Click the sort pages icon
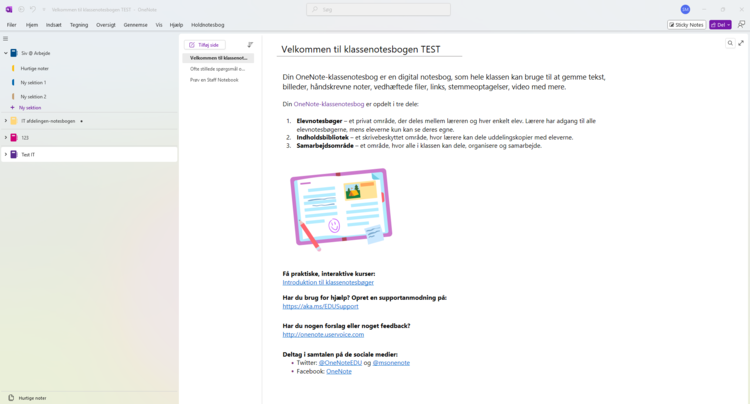The image size is (750, 404). 250,45
